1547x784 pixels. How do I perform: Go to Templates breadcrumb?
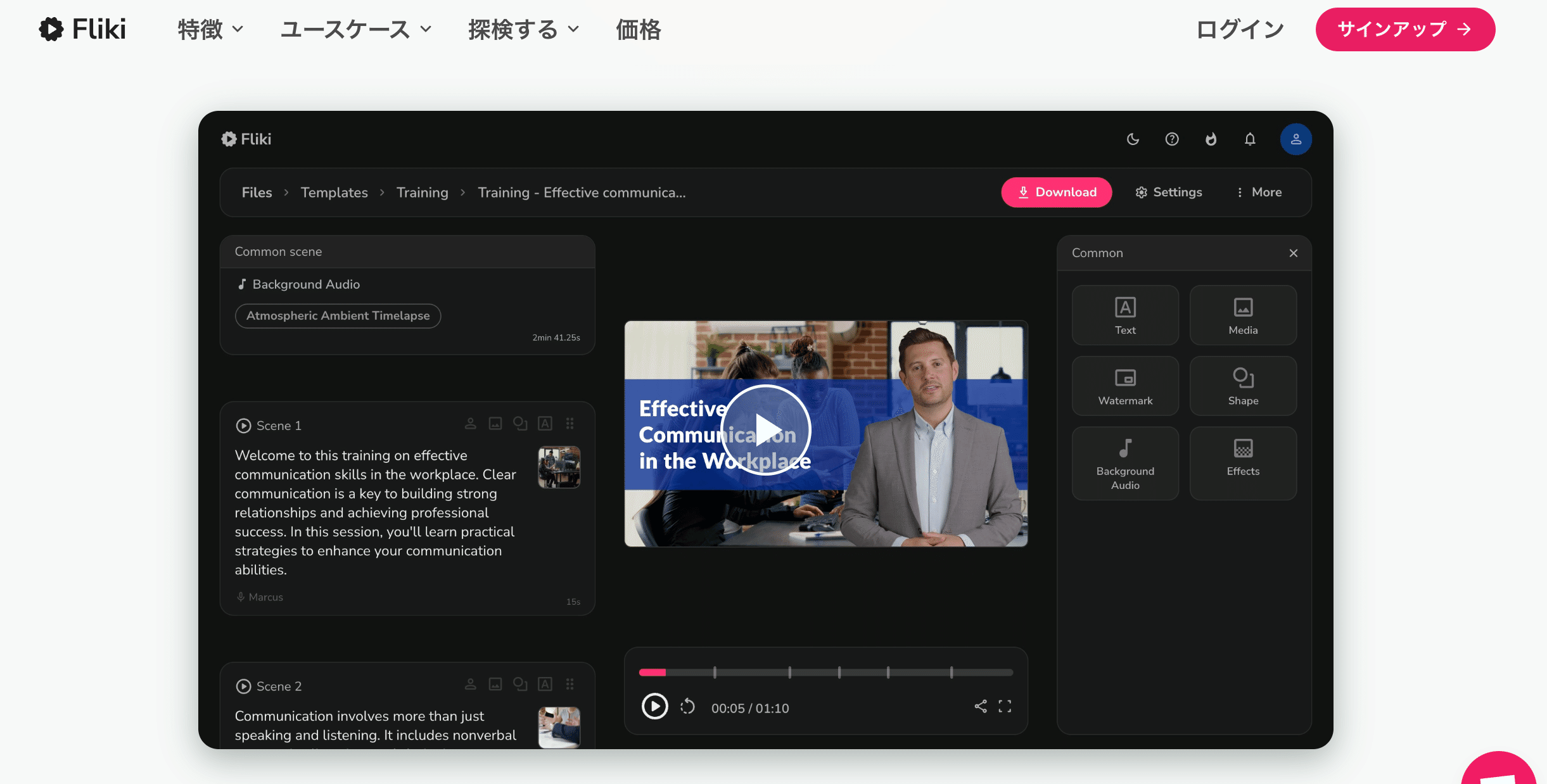tap(334, 193)
